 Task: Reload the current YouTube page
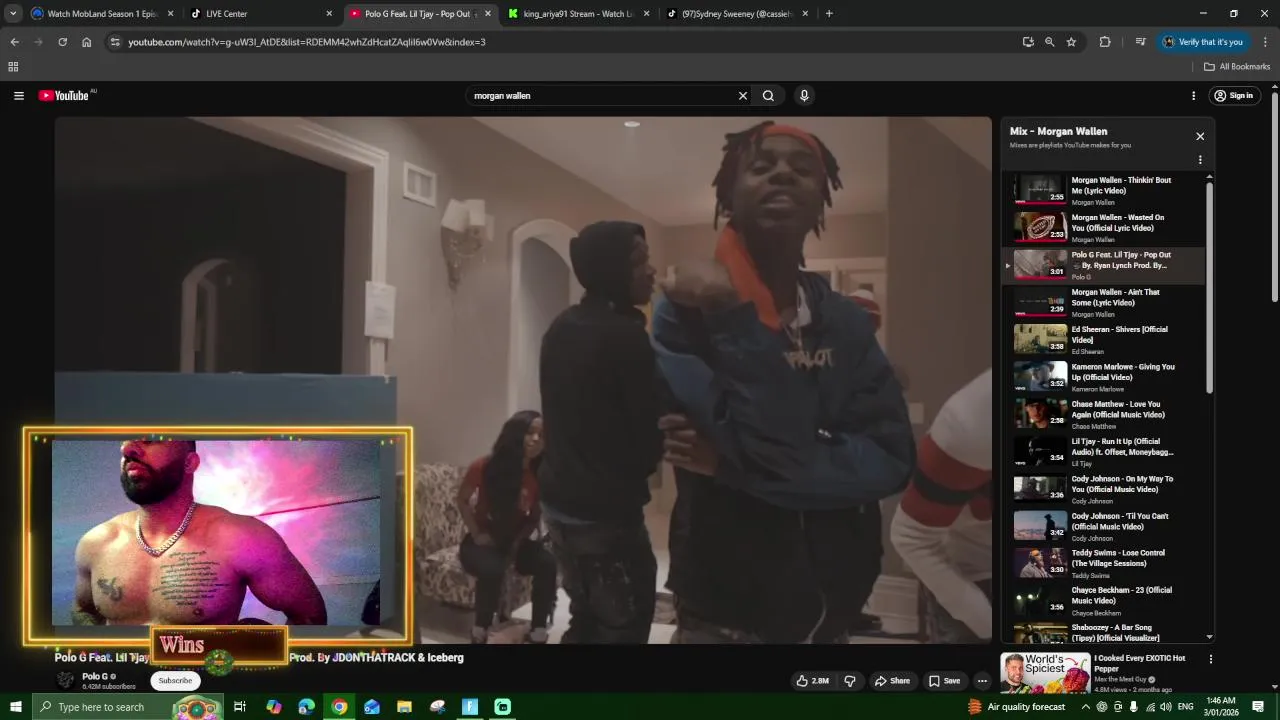[62, 42]
